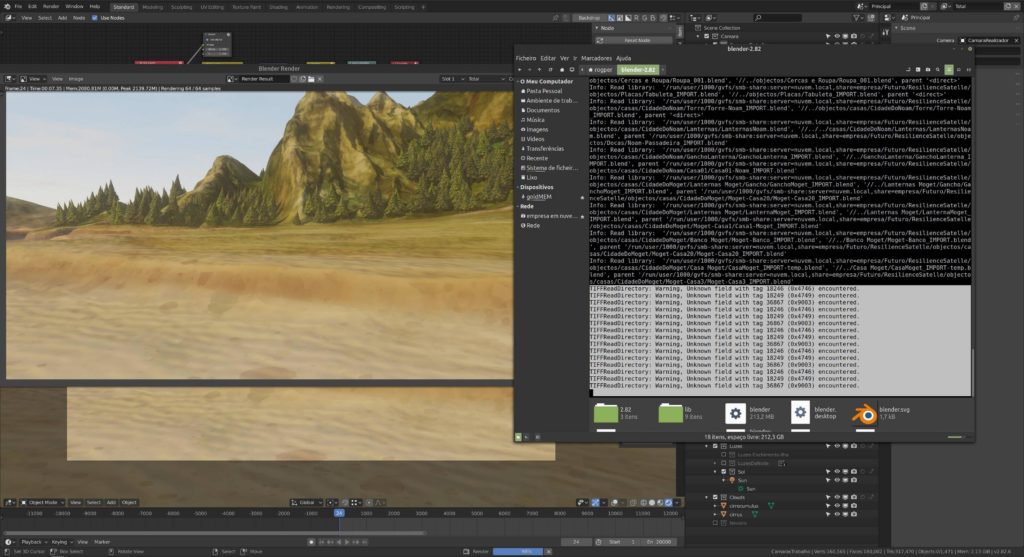Open the Render menu in Blender
Image resolution: width=1024 pixels, height=557 pixels.
(x=50, y=6)
